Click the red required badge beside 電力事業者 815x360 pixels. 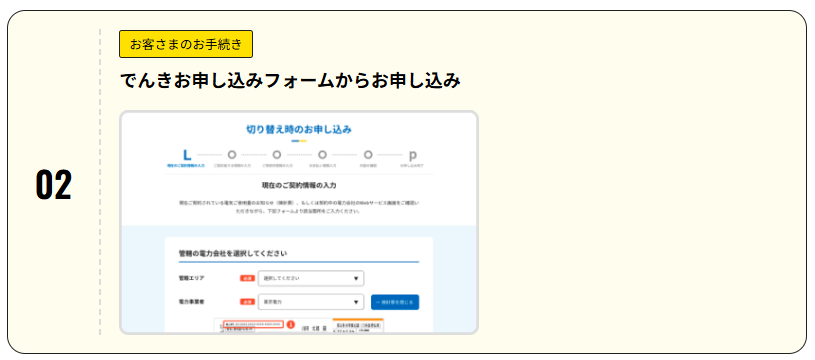(247, 302)
